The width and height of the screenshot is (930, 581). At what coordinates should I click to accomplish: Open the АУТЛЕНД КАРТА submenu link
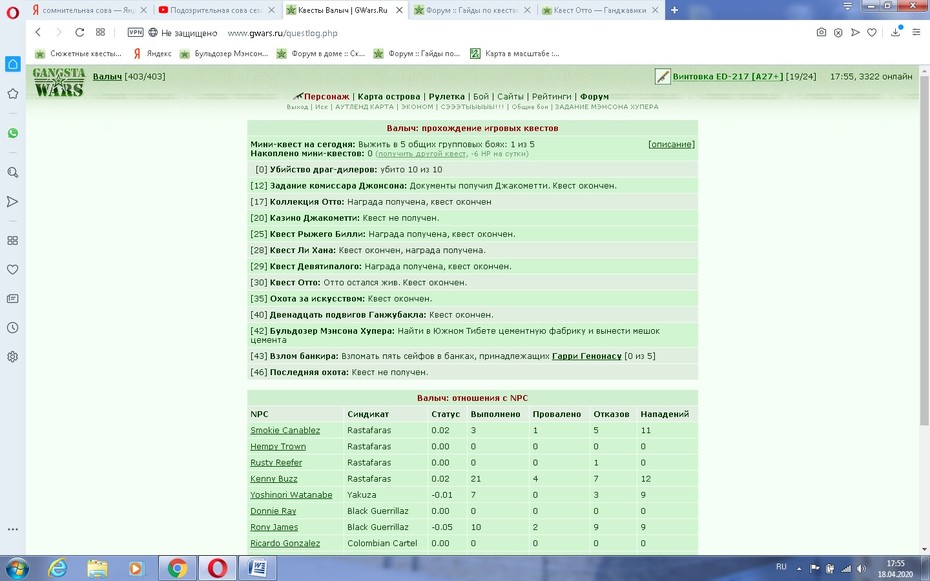[364, 107]
